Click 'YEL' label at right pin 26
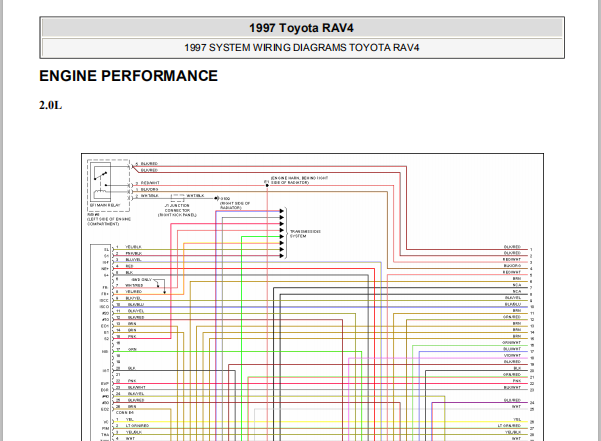 point(517,420)
